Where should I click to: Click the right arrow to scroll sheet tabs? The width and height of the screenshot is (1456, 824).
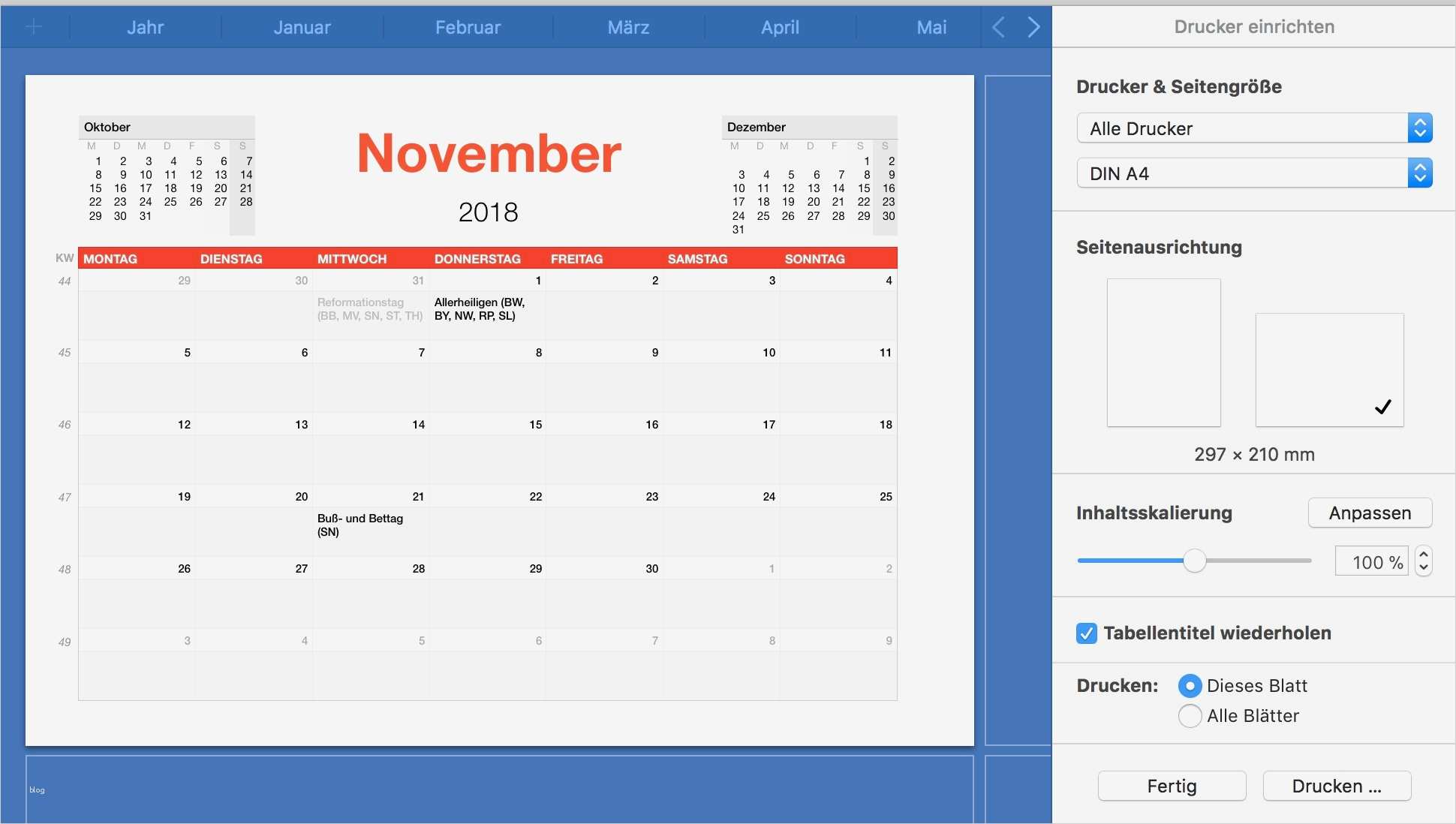tap(1033, 26)
